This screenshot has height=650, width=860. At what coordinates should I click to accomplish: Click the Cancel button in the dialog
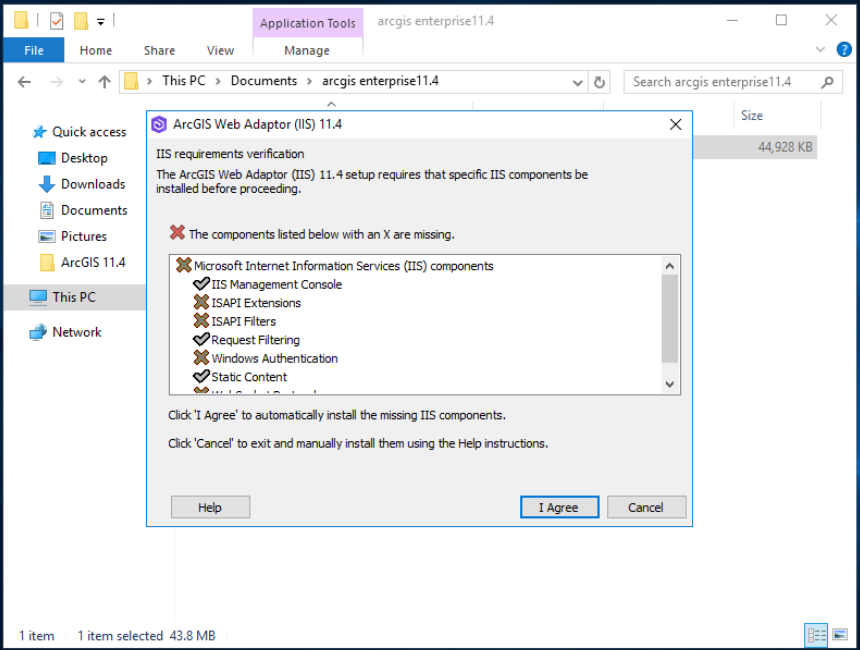pyautogui.click(x=646, y=507)
